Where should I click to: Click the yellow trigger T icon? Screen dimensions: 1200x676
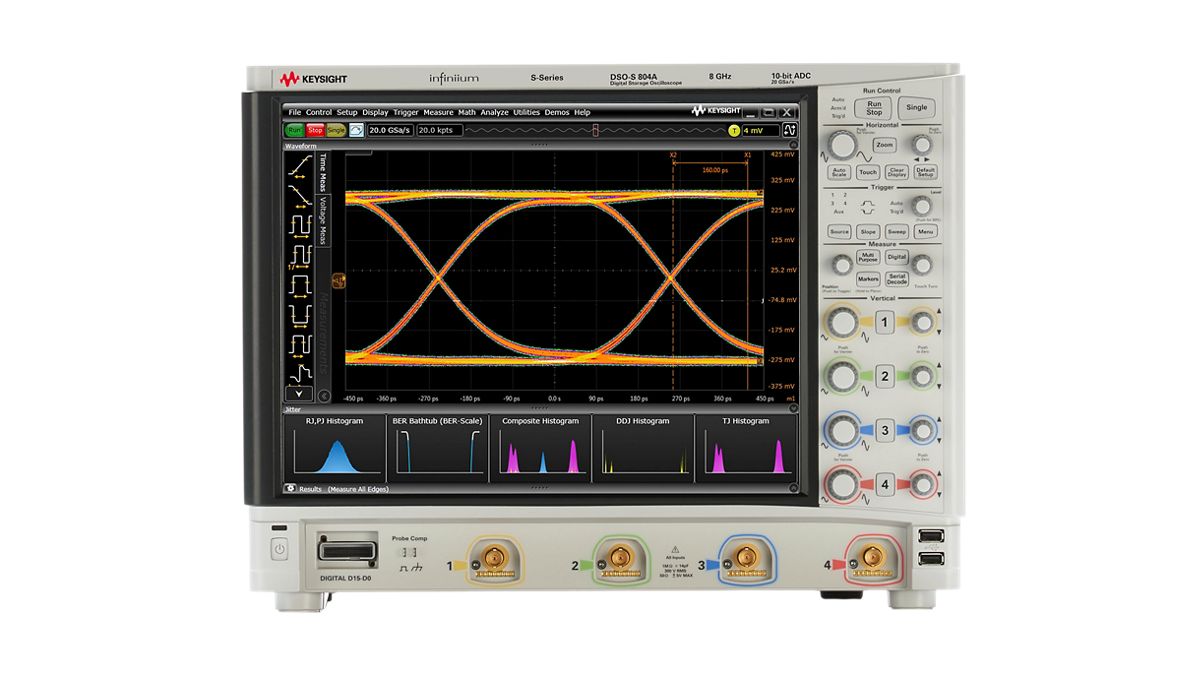734,130
